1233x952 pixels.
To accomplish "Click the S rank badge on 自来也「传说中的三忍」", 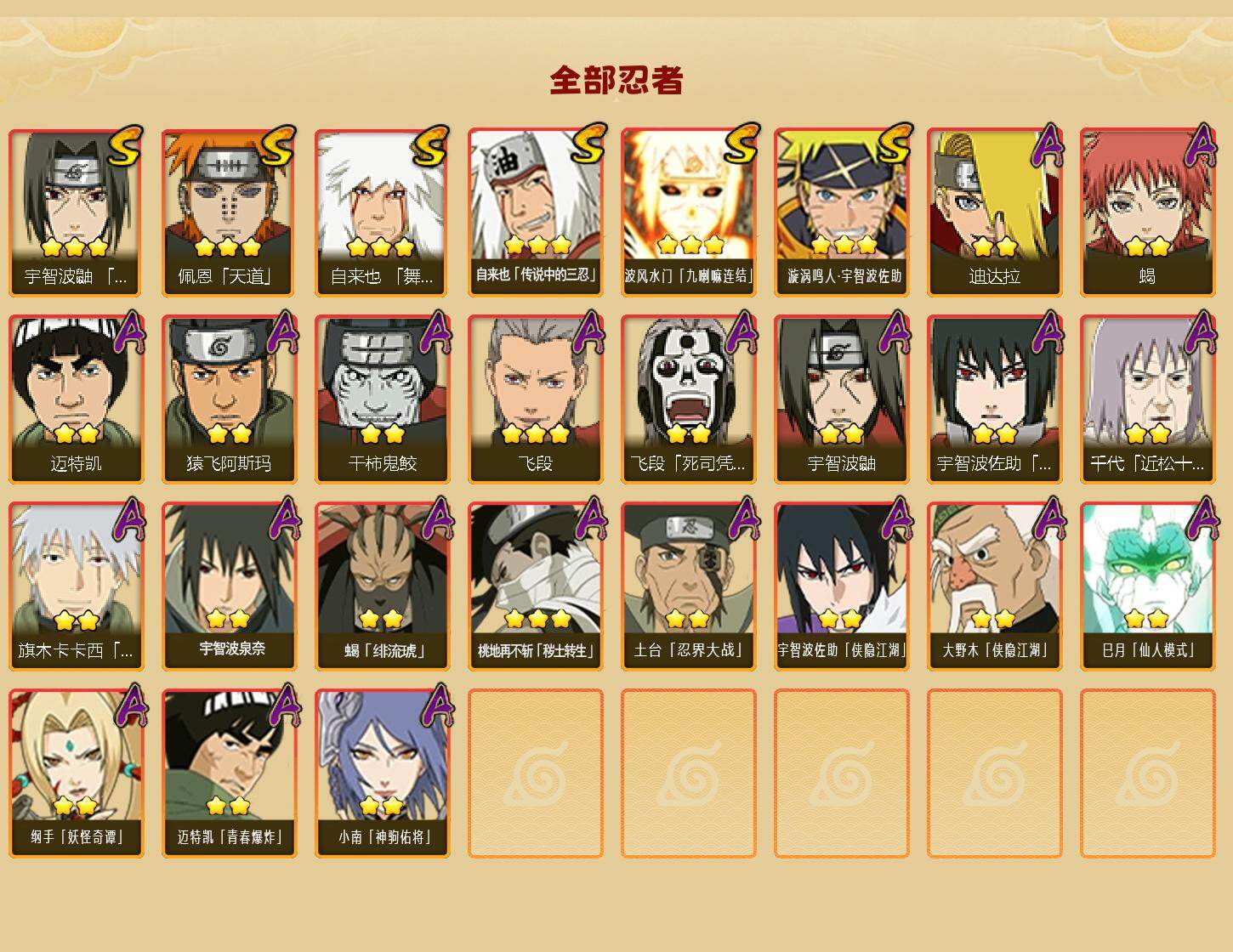I will 587,144.
